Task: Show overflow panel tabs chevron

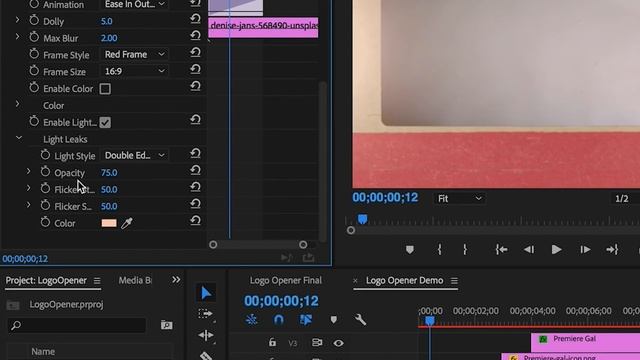Action: pyautogui.click(x=176, y=280)
